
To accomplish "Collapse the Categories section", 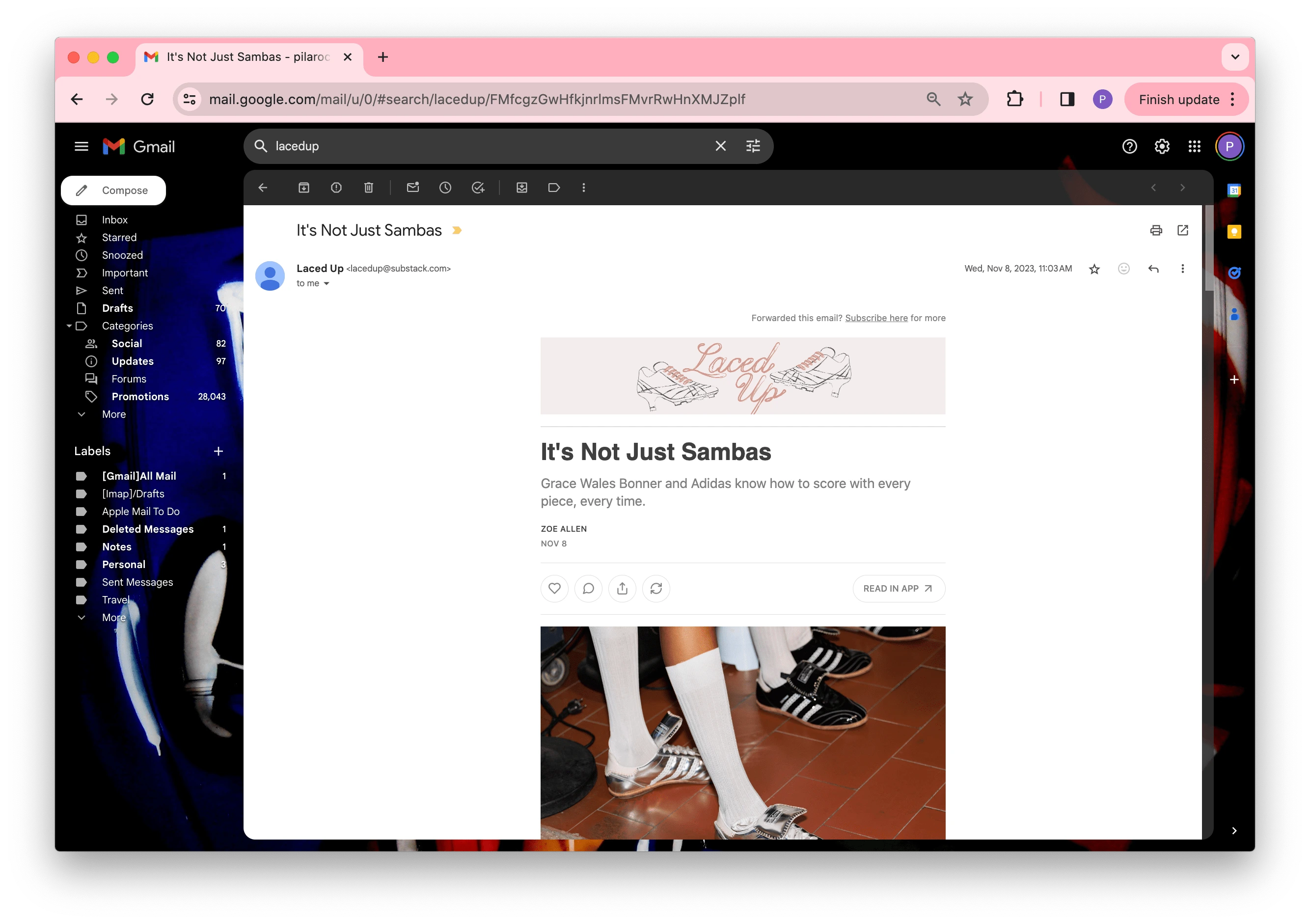I will 69,326.
